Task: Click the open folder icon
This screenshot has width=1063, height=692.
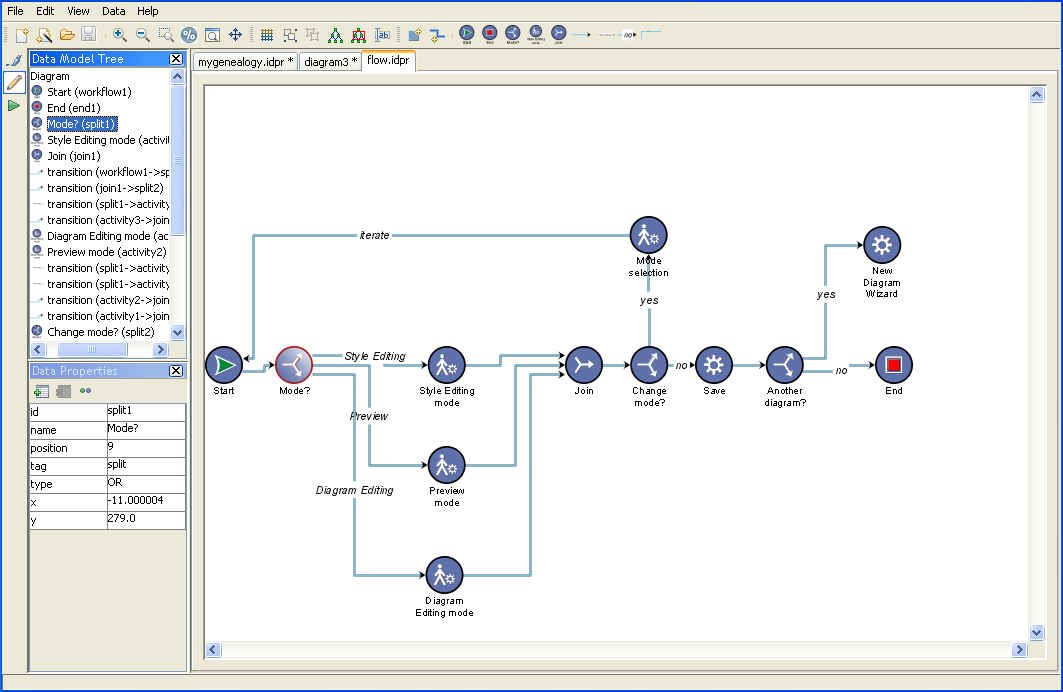Action: pos(66,35)
